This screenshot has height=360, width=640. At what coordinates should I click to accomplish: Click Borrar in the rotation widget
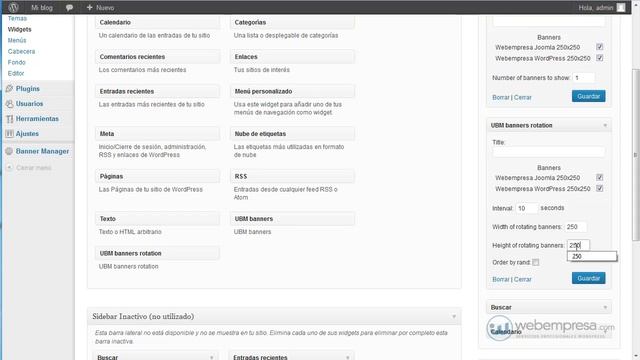[501, 280]
